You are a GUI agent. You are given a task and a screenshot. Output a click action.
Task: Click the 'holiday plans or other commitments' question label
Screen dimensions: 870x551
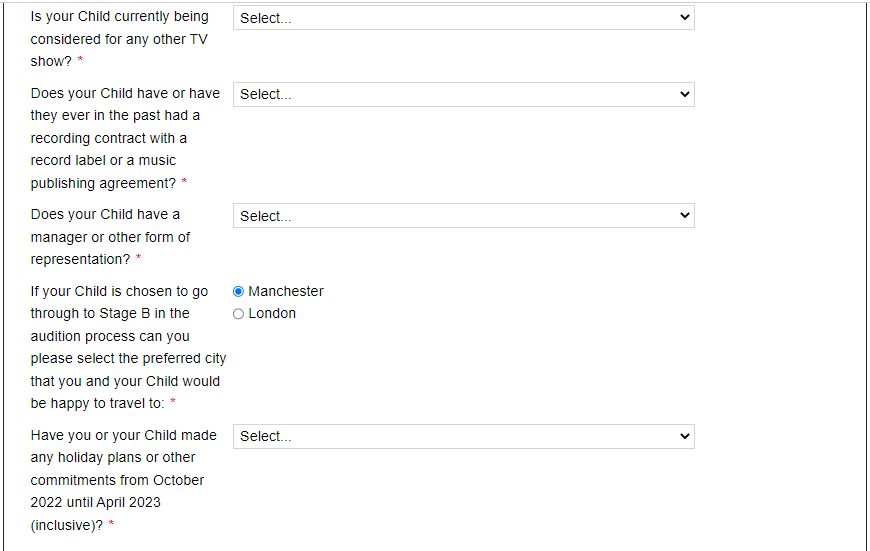coord(123,480)
